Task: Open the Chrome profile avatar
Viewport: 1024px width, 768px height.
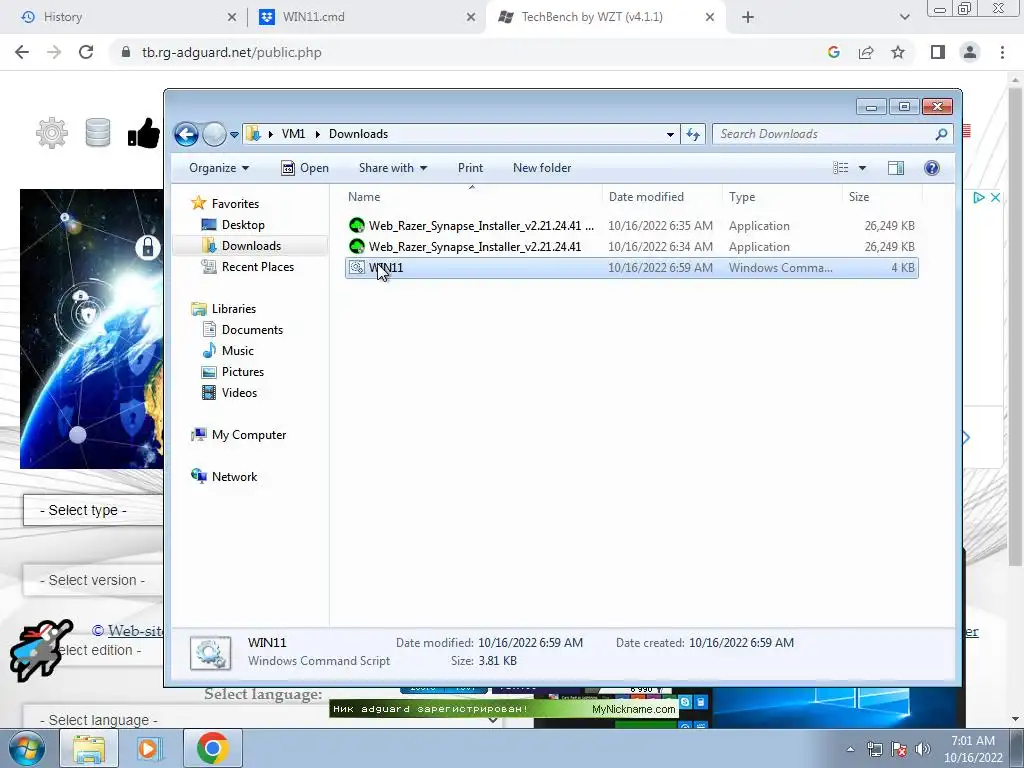Action: tap(970, 52)
